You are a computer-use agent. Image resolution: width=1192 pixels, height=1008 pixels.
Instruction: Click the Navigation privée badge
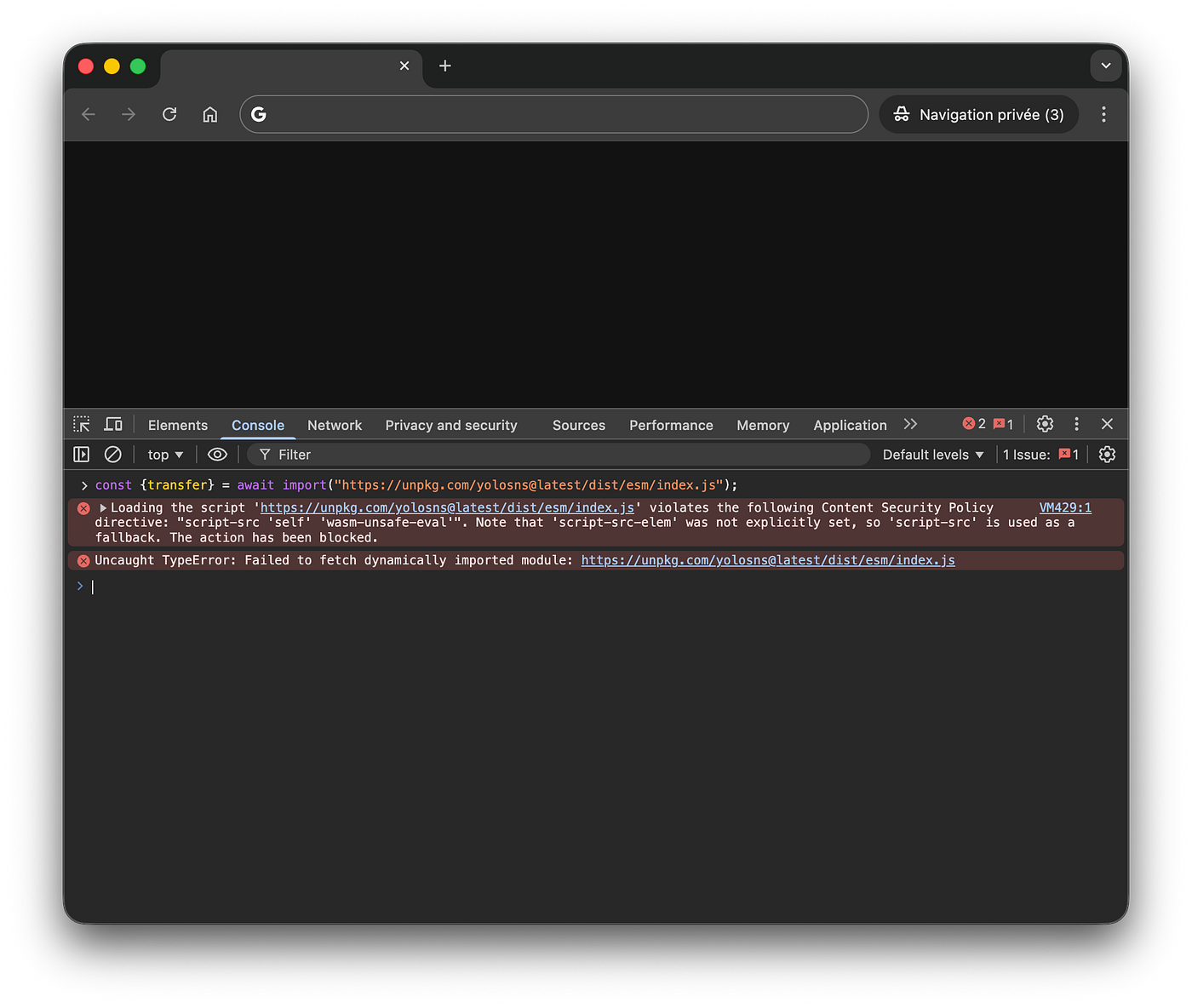(978, 114)
